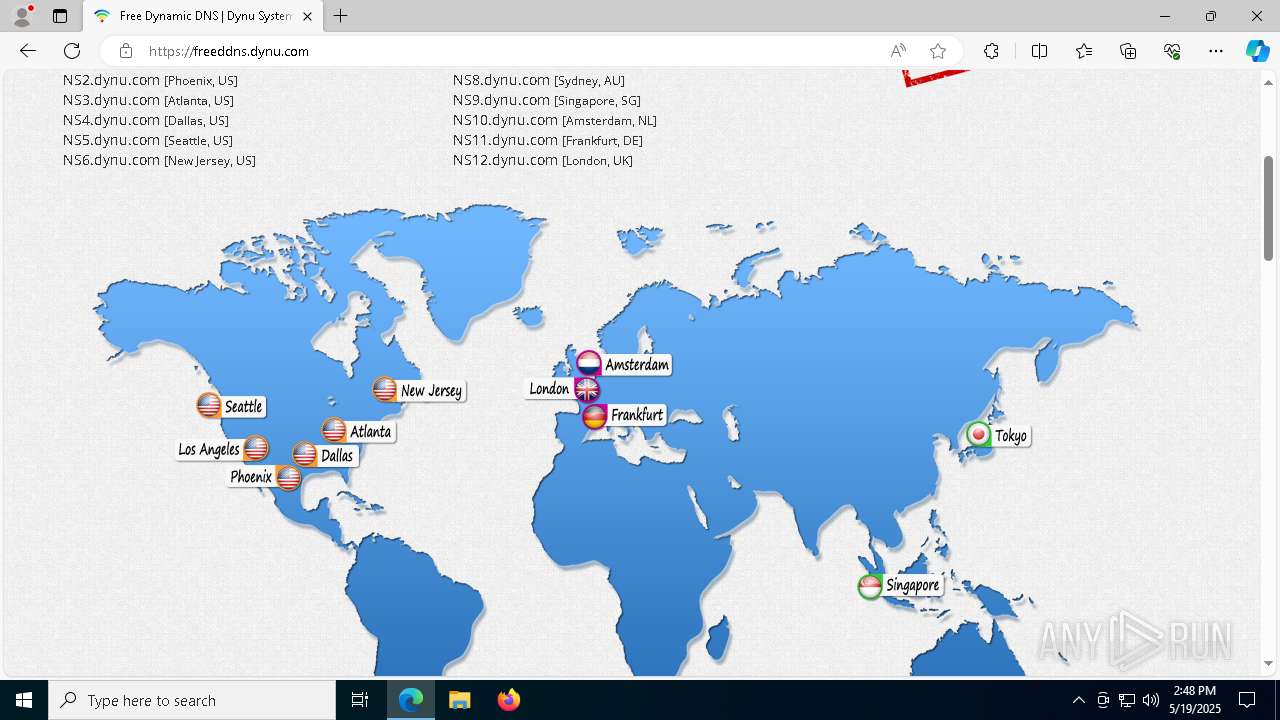Click NS3.dynu.com Atlanta entry
This screenshot has width=1280, height=720.
pos(148,100)
